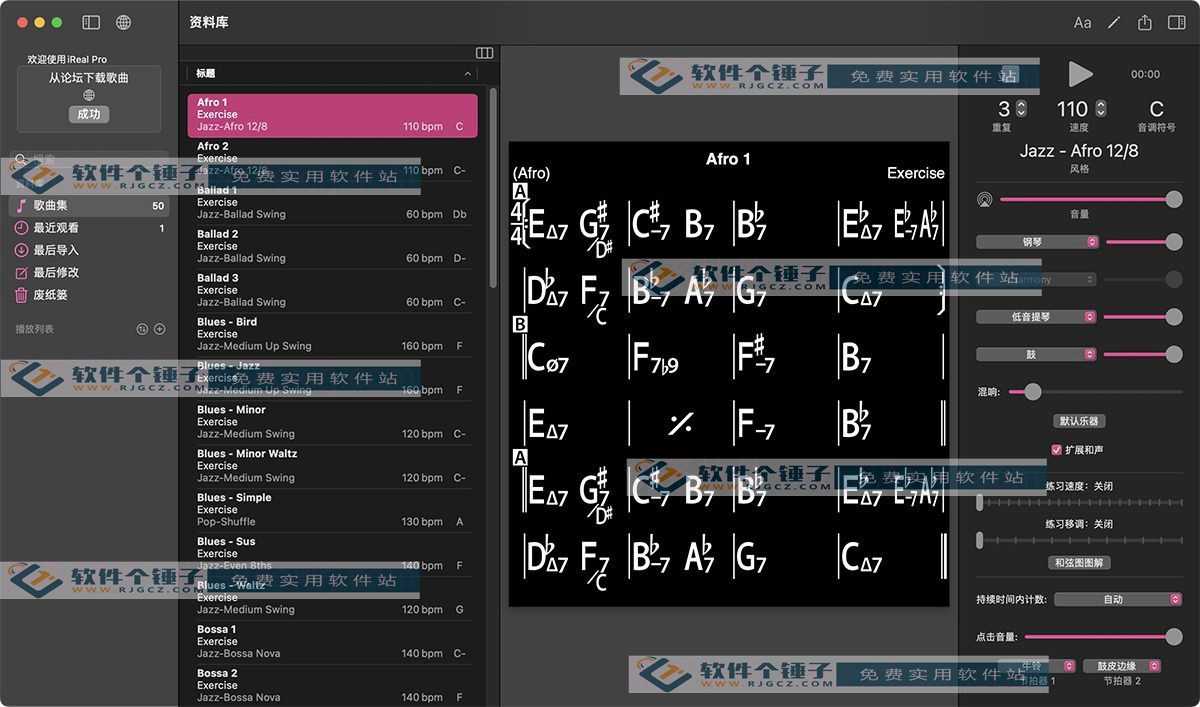The height and width of the screenshot is (707, 1200).
Task: Change the key signature C
Action: [x=1156, y=109]
